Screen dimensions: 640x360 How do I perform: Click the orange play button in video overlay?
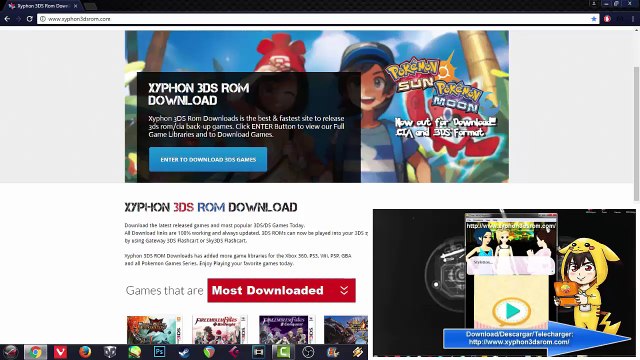[x=511, y=311]
